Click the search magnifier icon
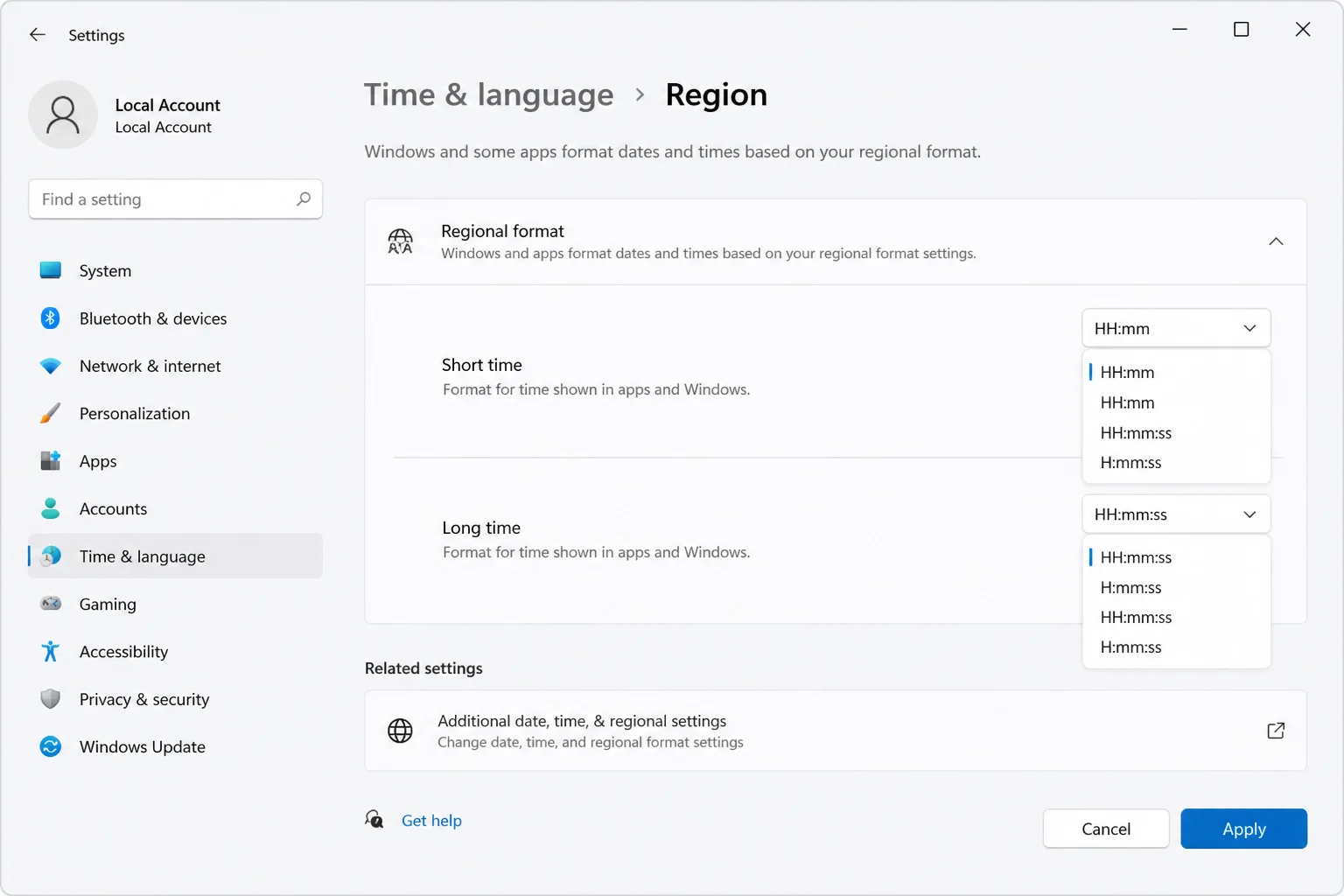The height and width of the screenshot is (896, 1344). pyautogui.click(x=304, y=199)
